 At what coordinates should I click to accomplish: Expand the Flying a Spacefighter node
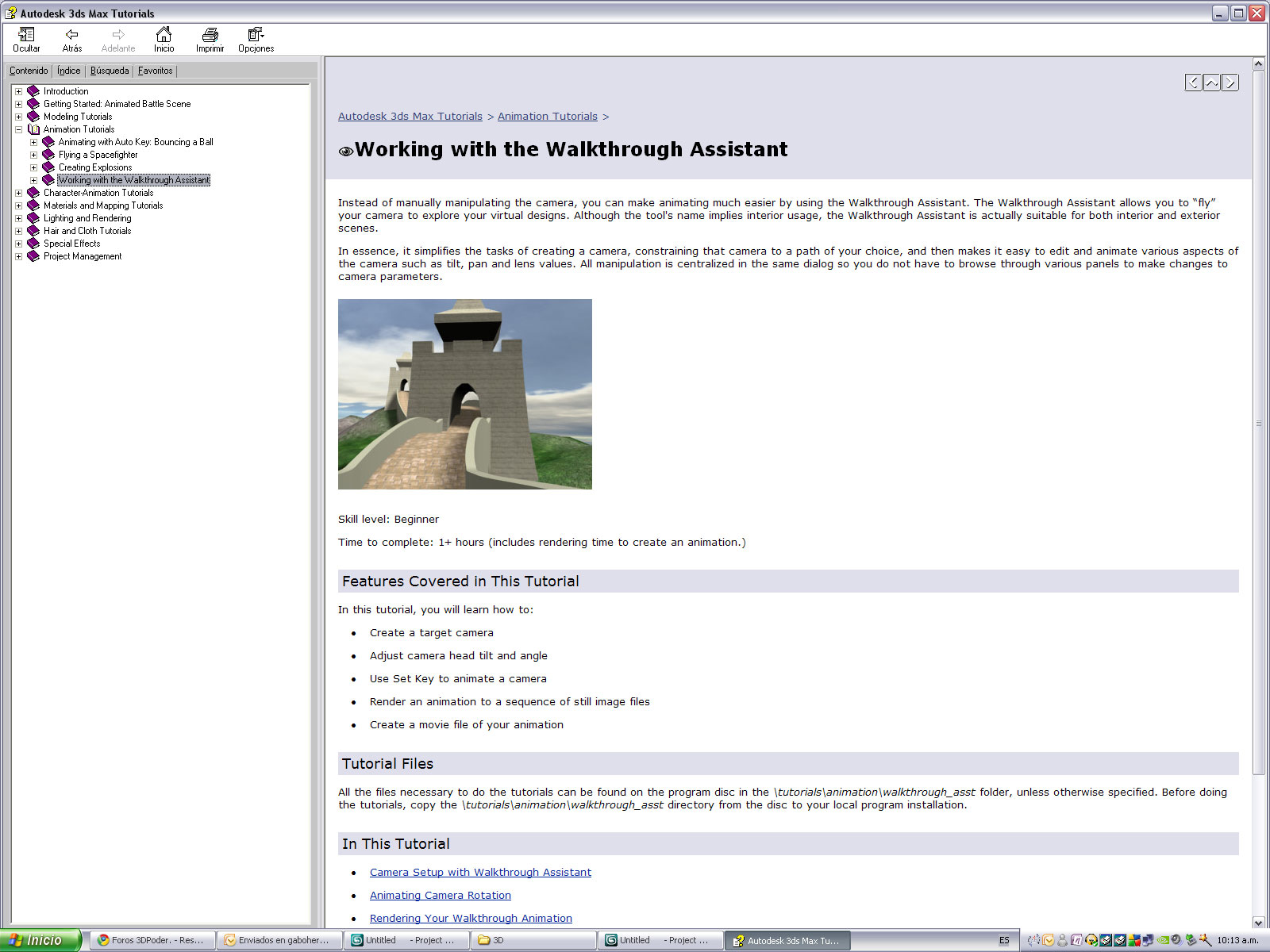click(33, 155)
